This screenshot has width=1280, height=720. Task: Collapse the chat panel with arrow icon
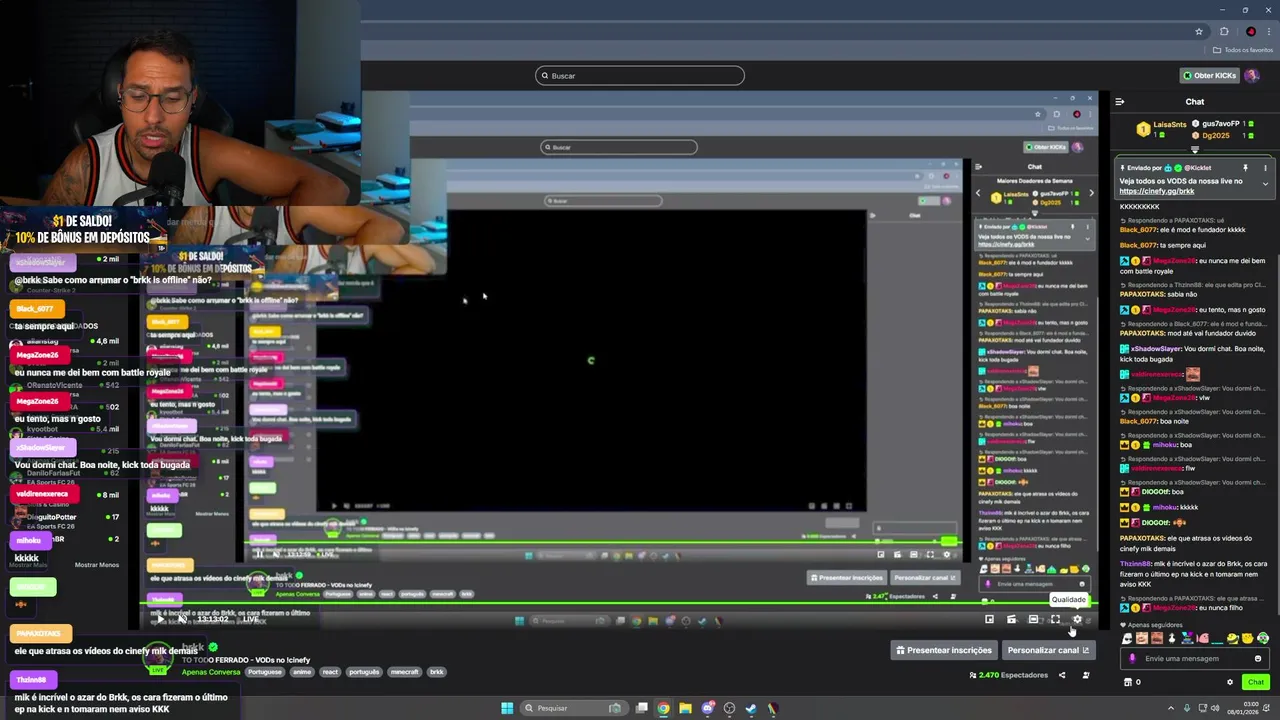[1120, 101]
